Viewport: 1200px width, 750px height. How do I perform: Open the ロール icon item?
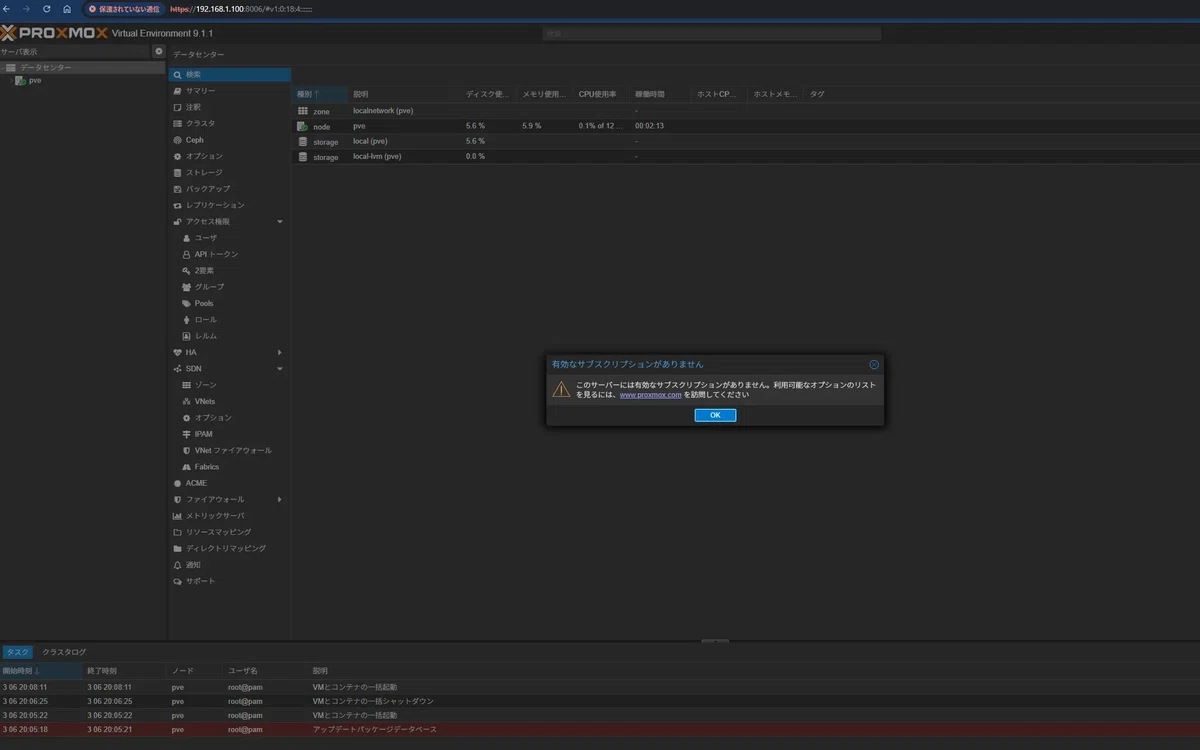tap(230, 320)
